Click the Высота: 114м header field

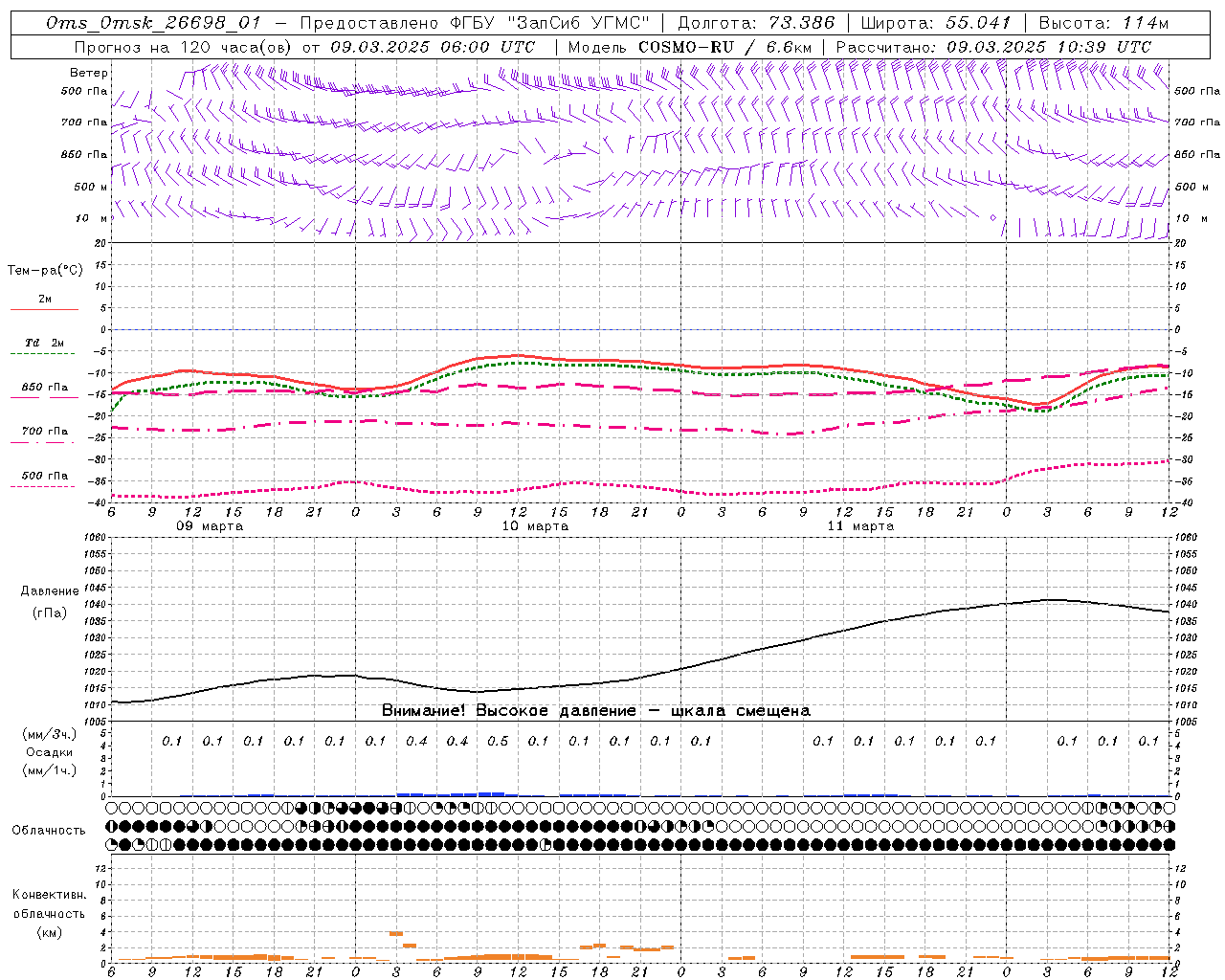coord(1103,23)
